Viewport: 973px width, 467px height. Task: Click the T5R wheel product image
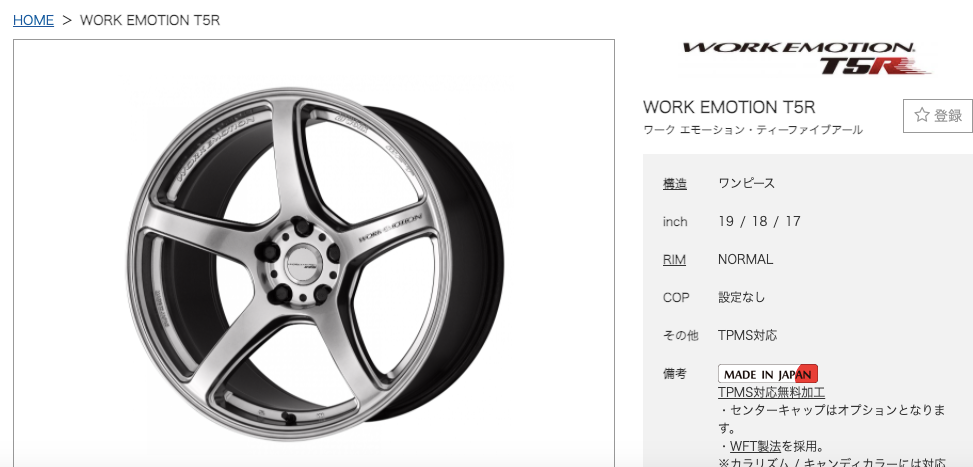pos(314,254)
